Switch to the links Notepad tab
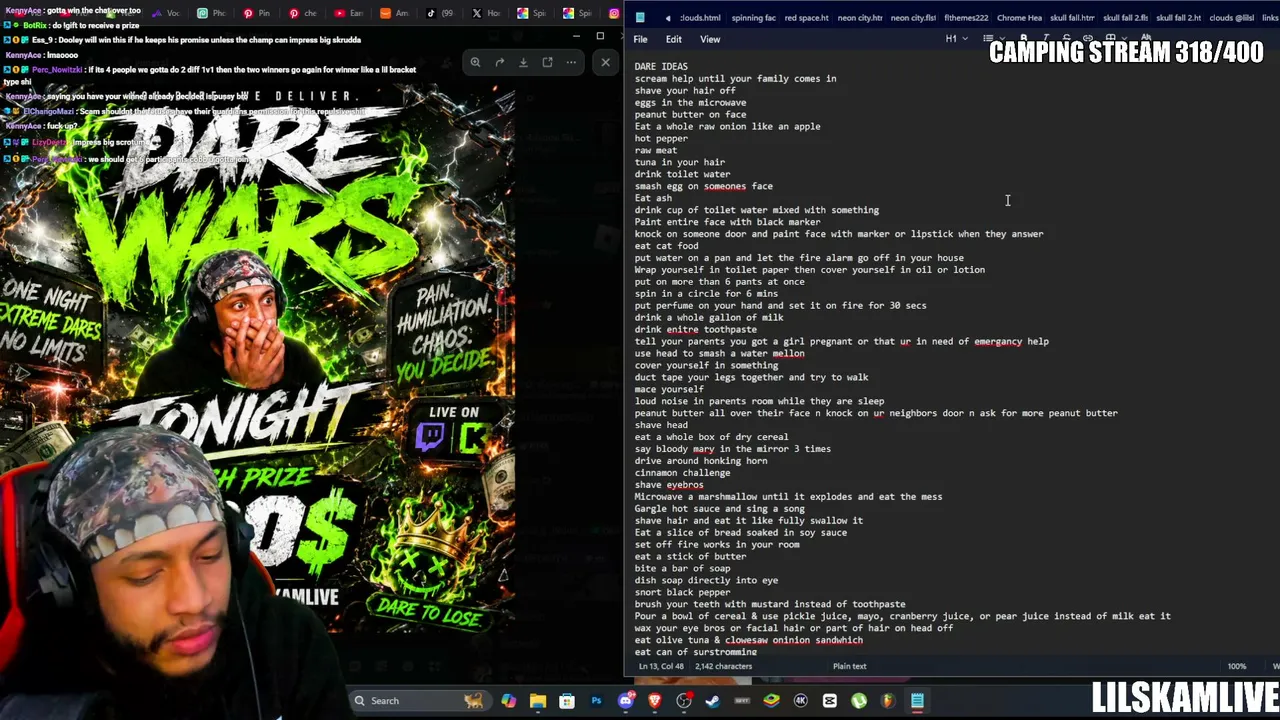This screenshot has width=1280, height=720. [x=1270, y=17]
